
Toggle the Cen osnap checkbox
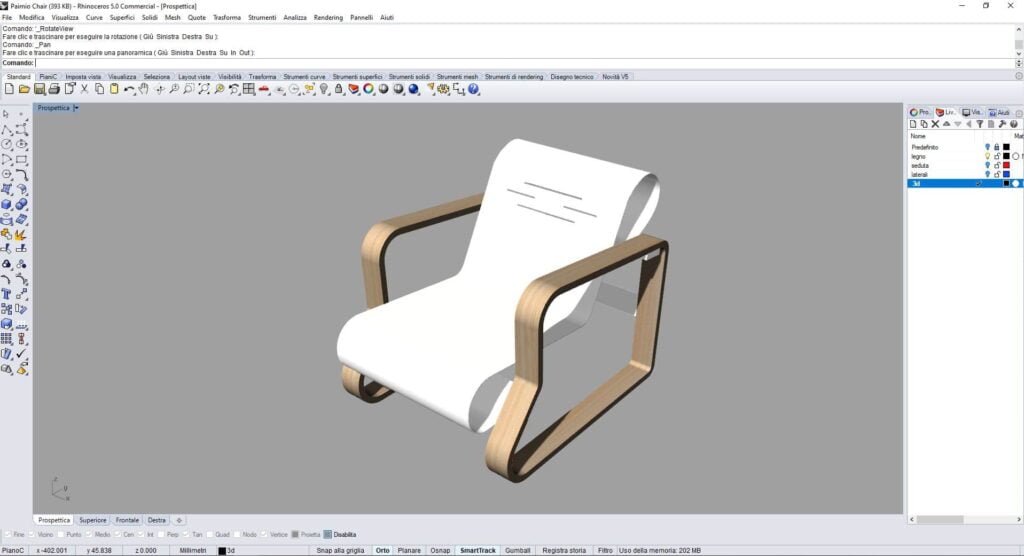(x=118, y=534)
